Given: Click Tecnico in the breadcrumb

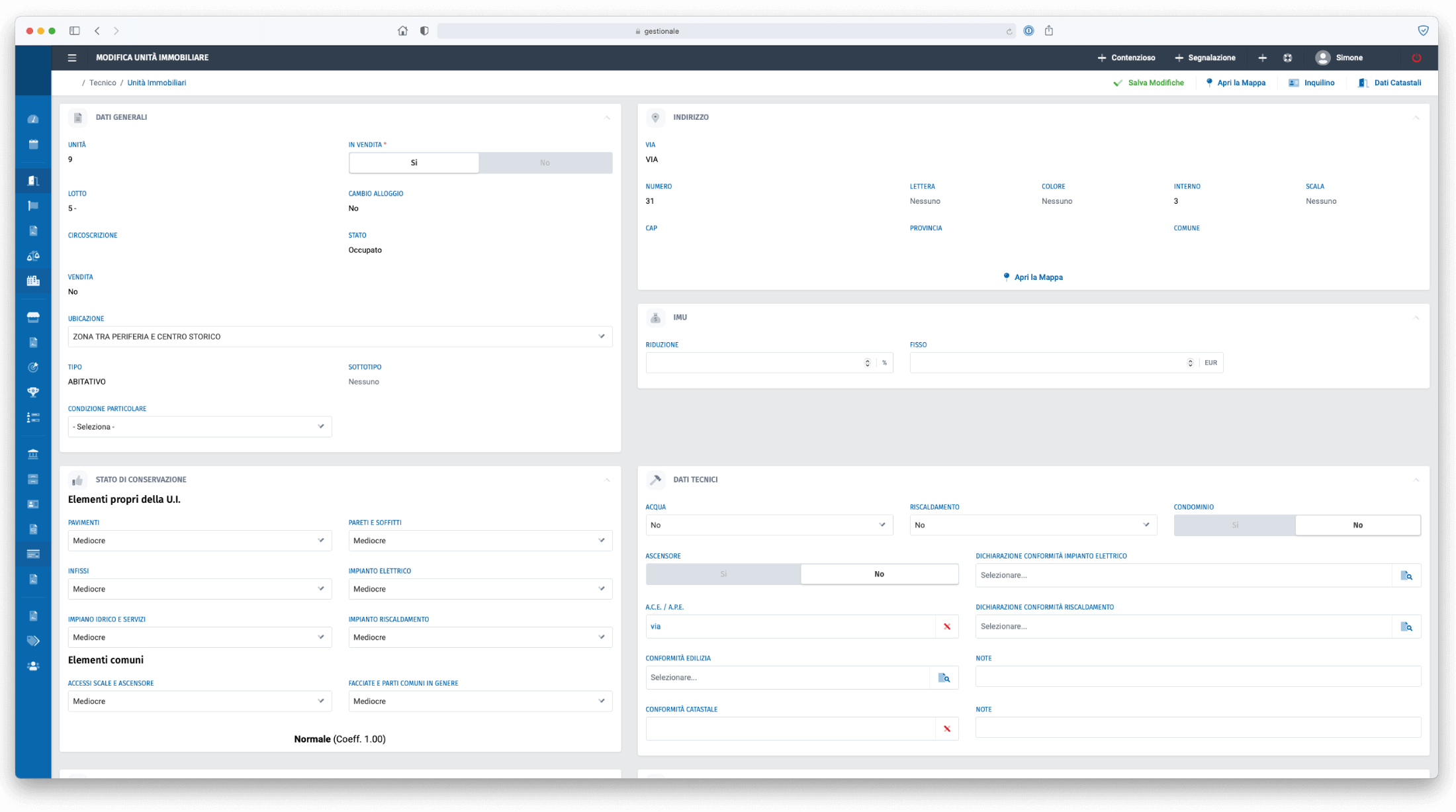Looking at the screenshot, I should click(103, 83).
